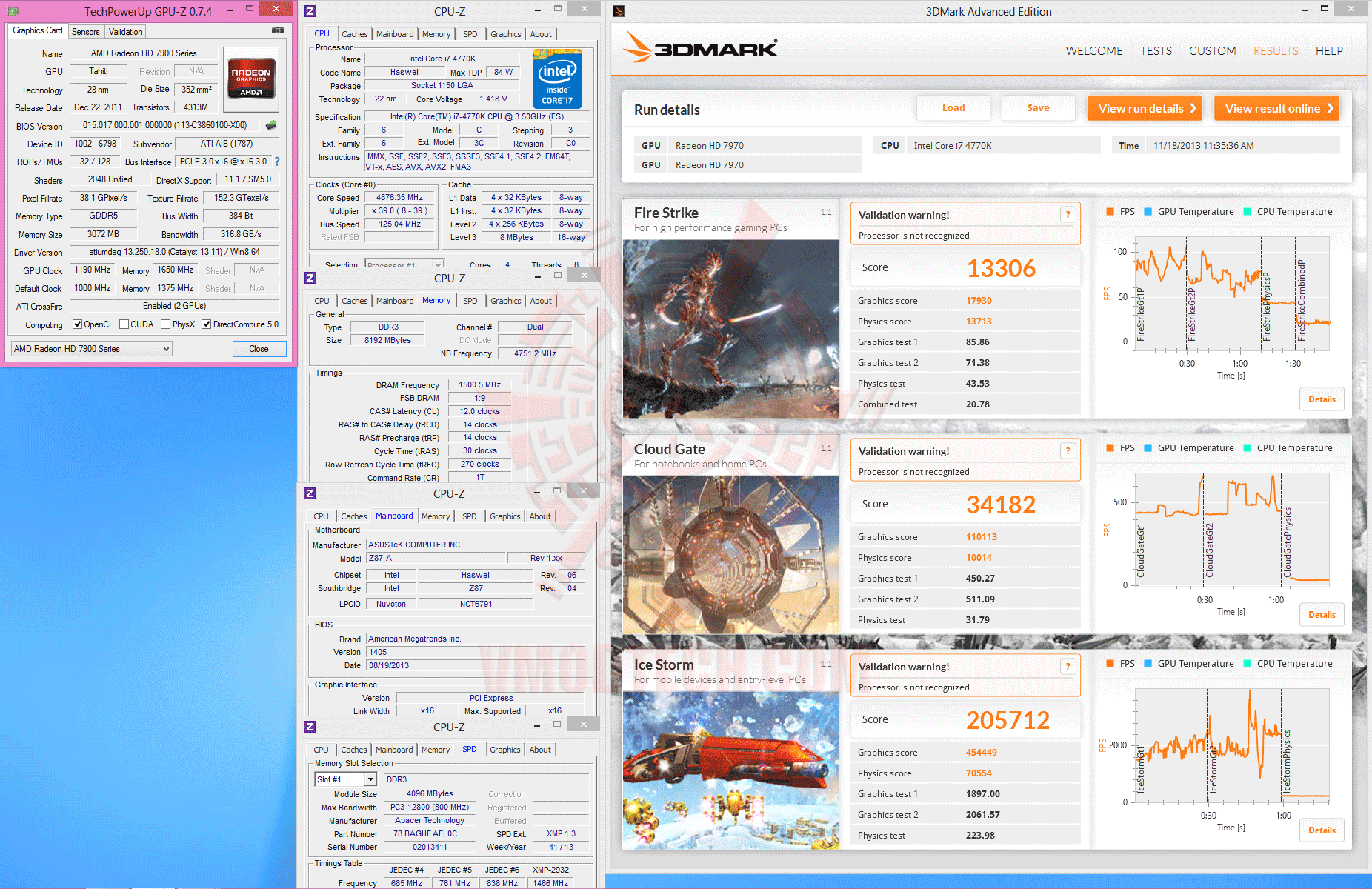Screen dimensions: 1372x889
Task: Click the 3DMark logo in the header
Action: (x=700, y=47)
